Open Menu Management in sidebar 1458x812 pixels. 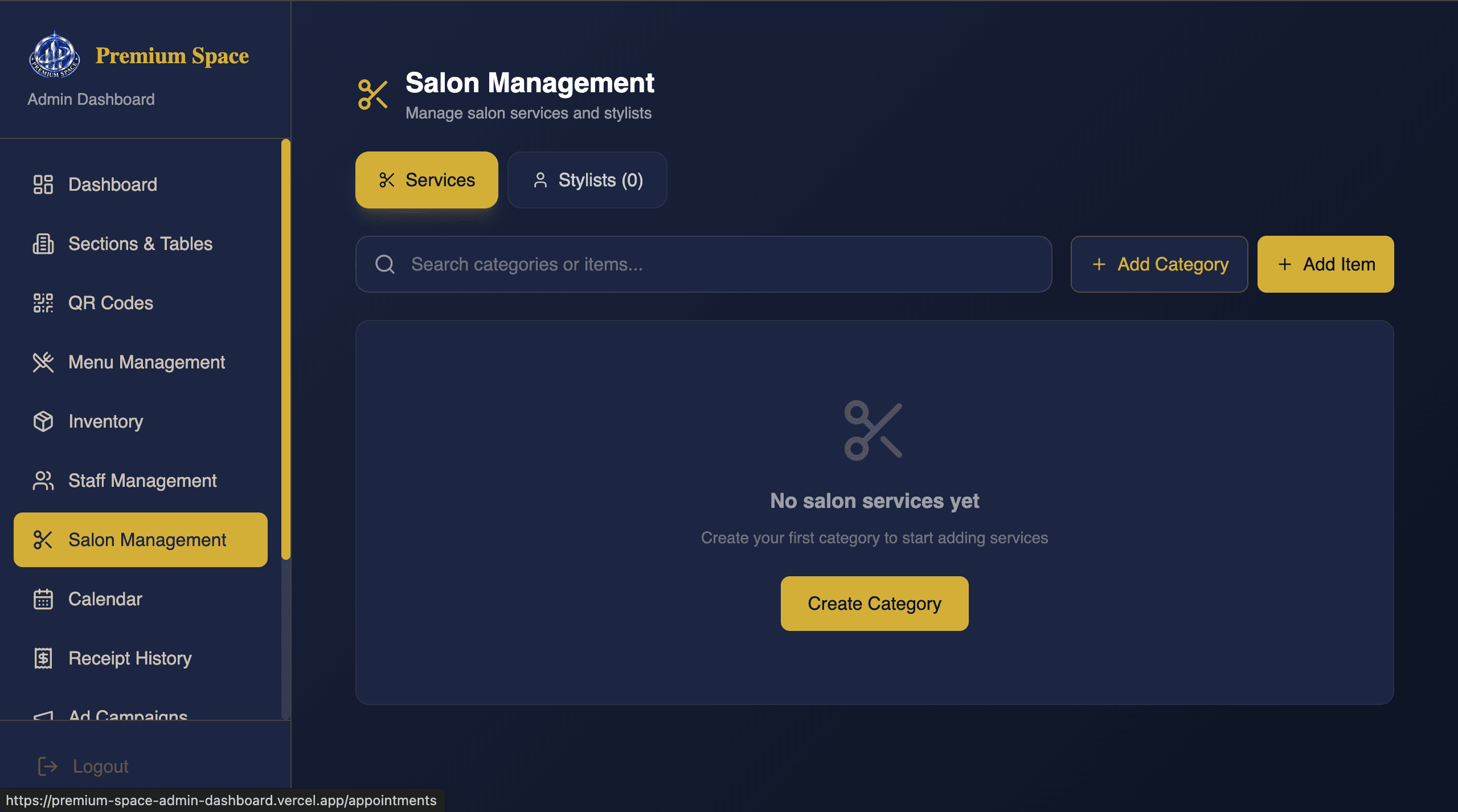tap(141, 362)
